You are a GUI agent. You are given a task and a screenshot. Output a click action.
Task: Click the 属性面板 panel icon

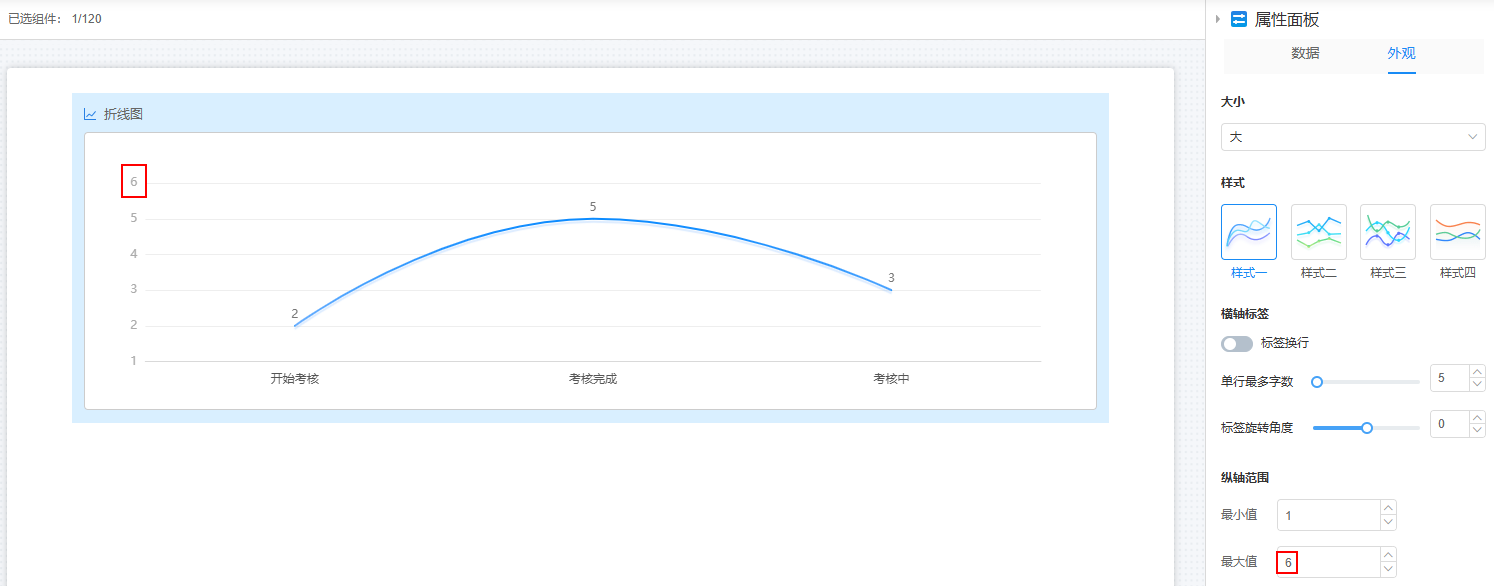tap(1239, 19)
